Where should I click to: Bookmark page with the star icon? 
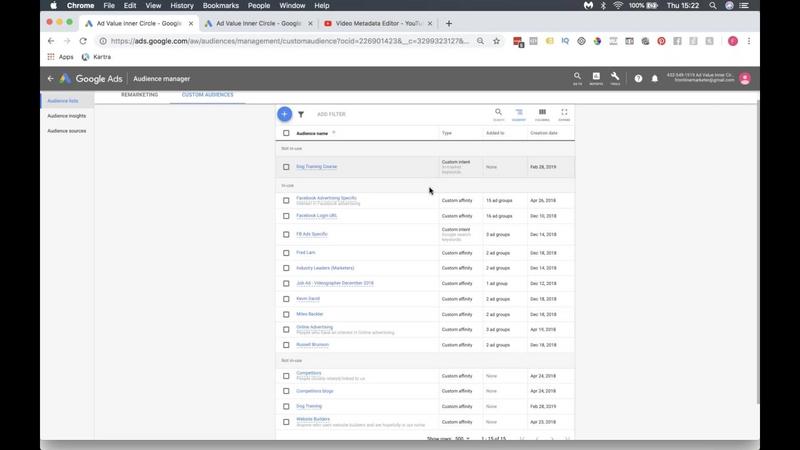pos(496,41)
